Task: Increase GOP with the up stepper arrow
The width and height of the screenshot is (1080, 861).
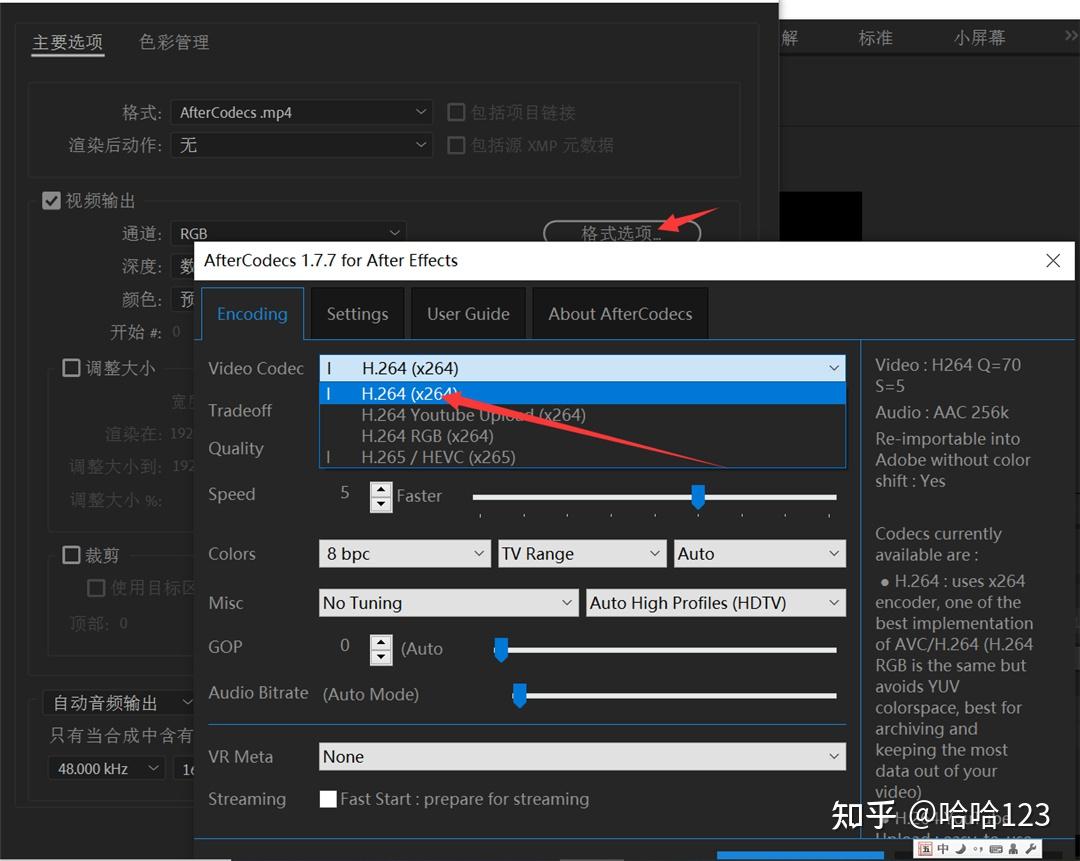Action: coord(381,642)
